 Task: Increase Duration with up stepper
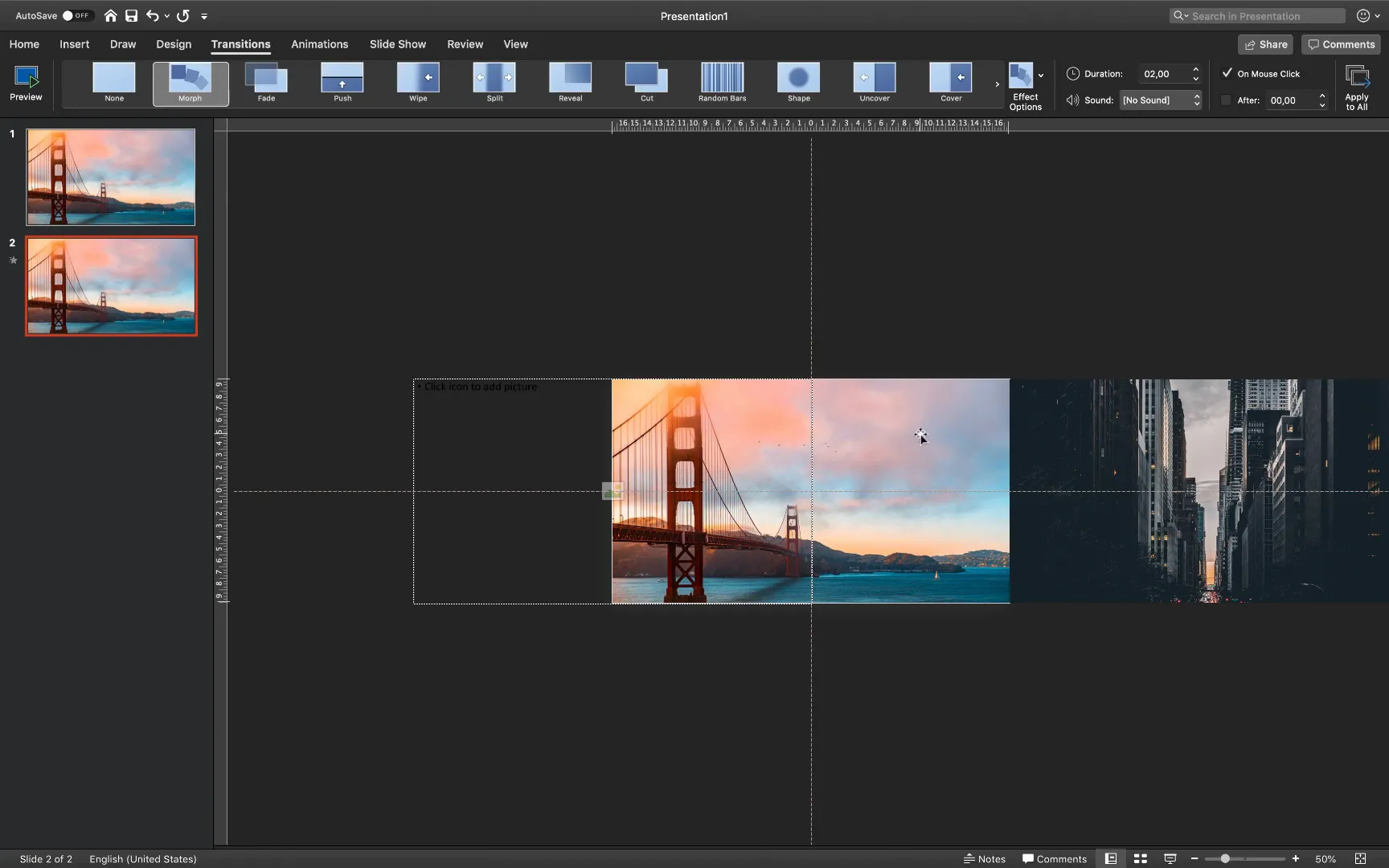[1196, 69]
